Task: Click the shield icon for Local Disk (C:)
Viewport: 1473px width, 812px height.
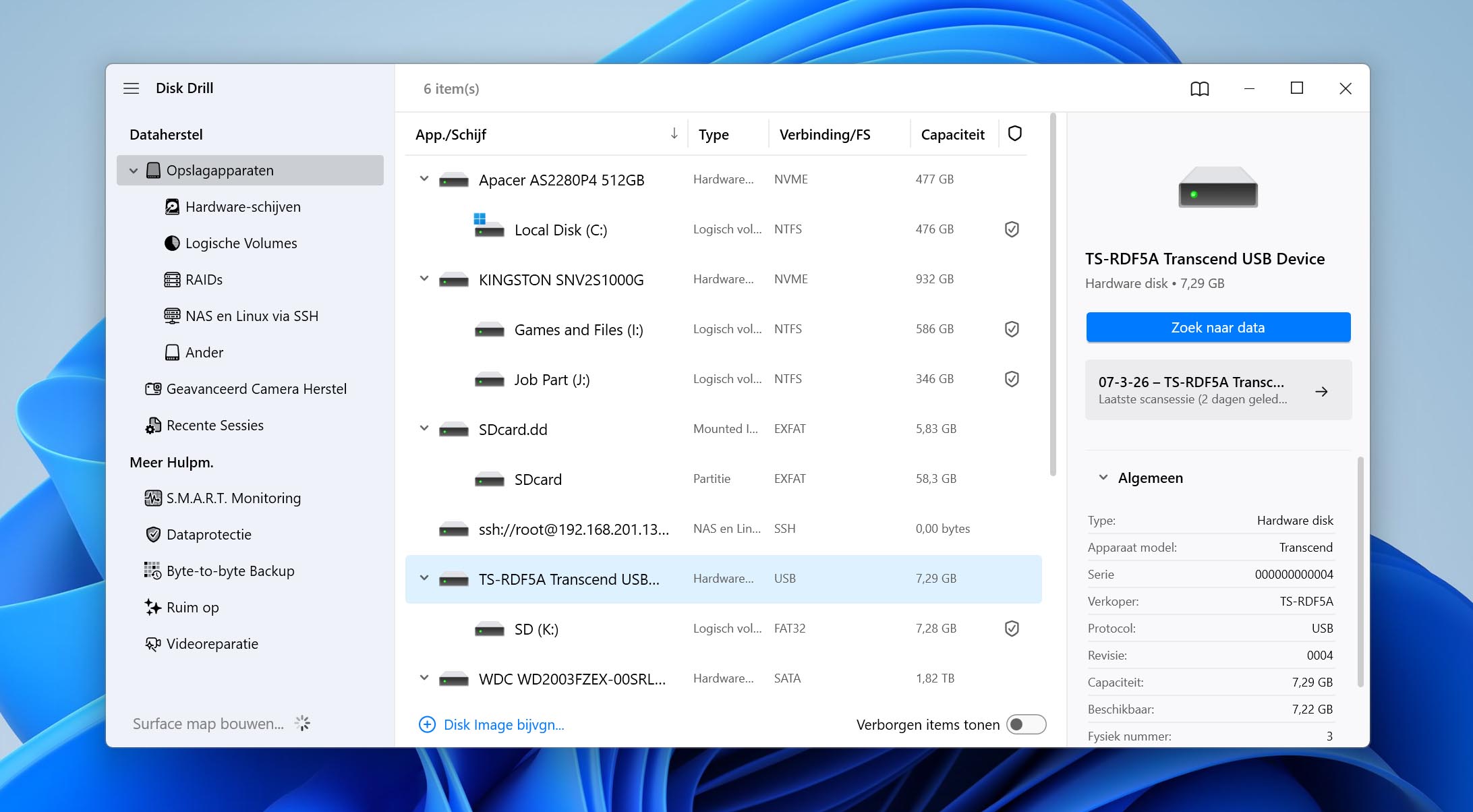Action: click(x=1012, y=229)
